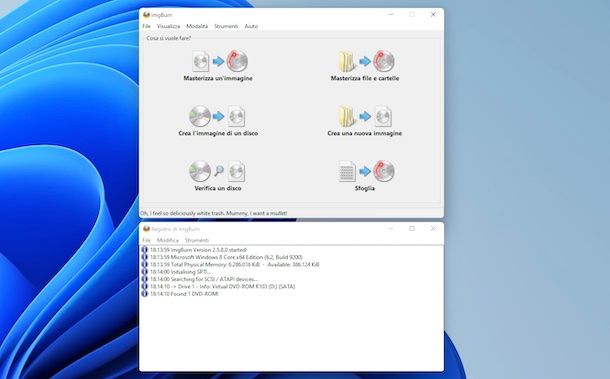The image size is (610, 379).
Task: Select the Masterizza file e cartelle icon
Action: click(x=366, y=61)
